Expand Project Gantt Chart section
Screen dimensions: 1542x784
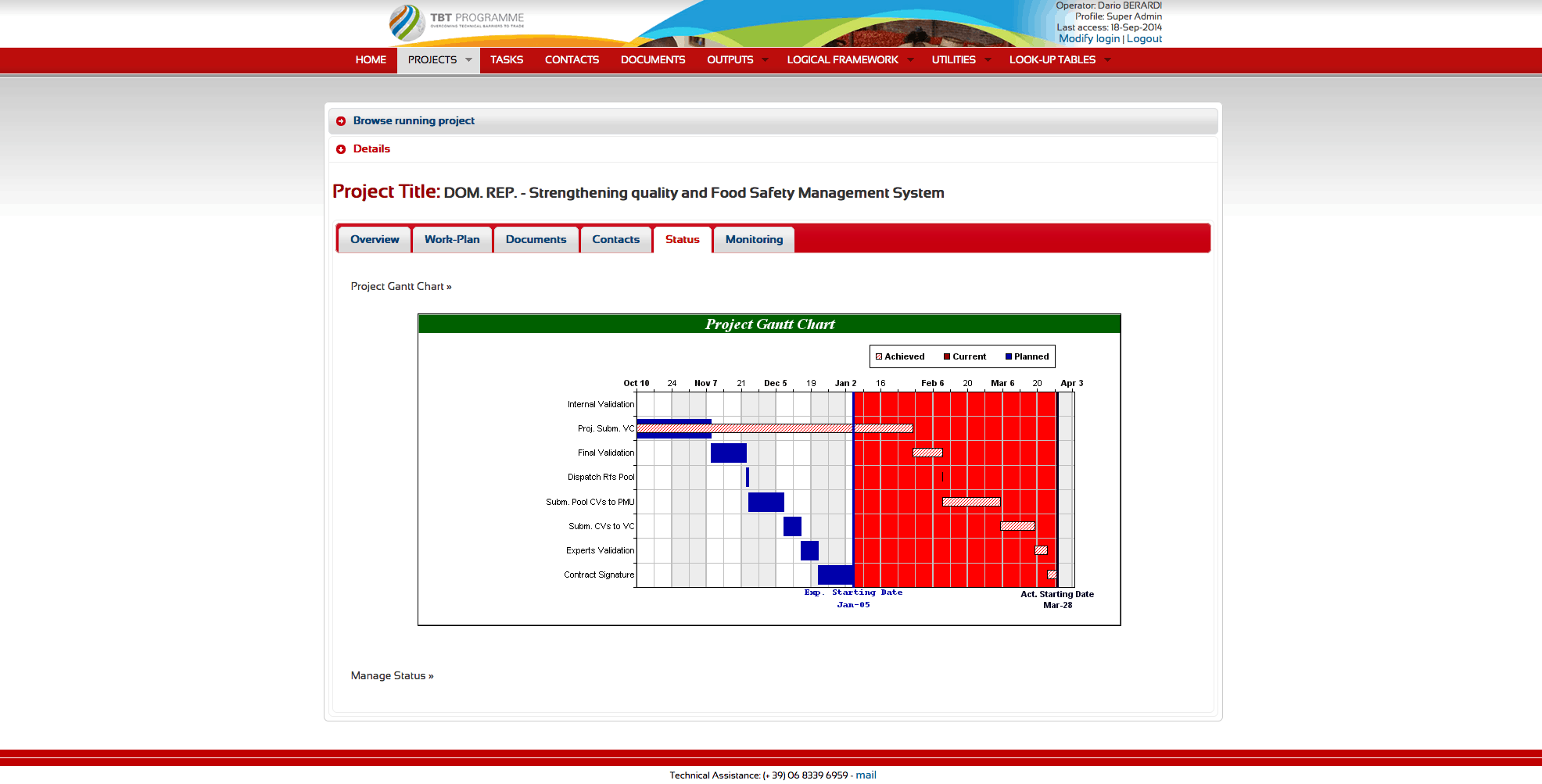coord(401,287)
